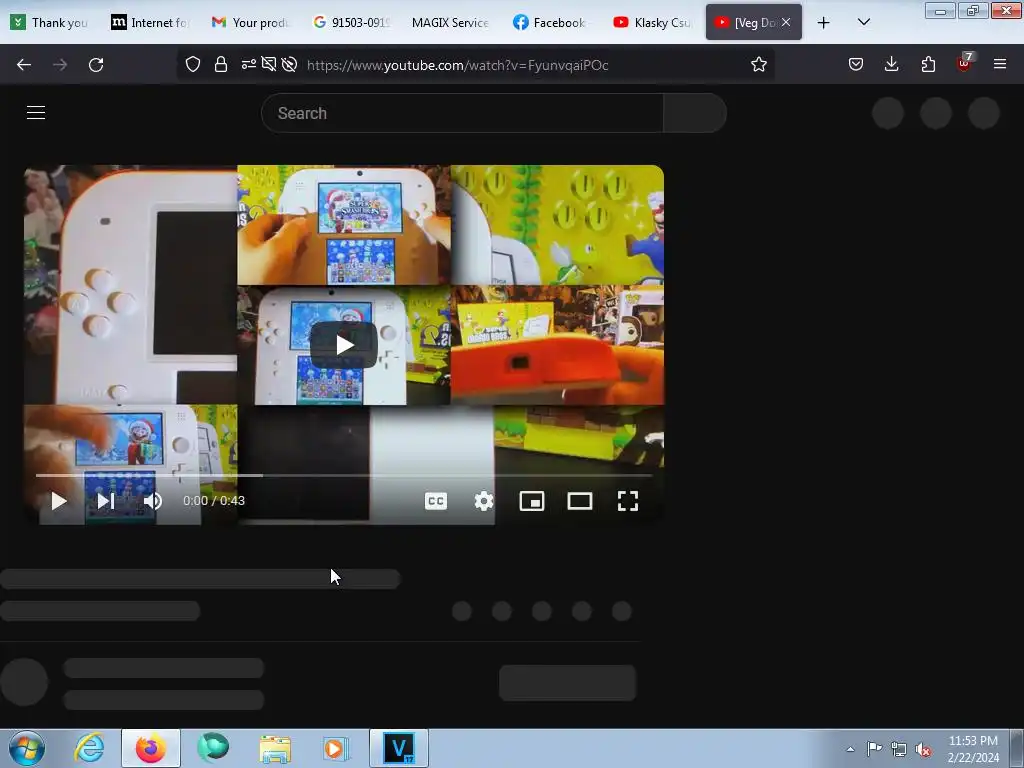Click the address bar URL

point(457,65)
